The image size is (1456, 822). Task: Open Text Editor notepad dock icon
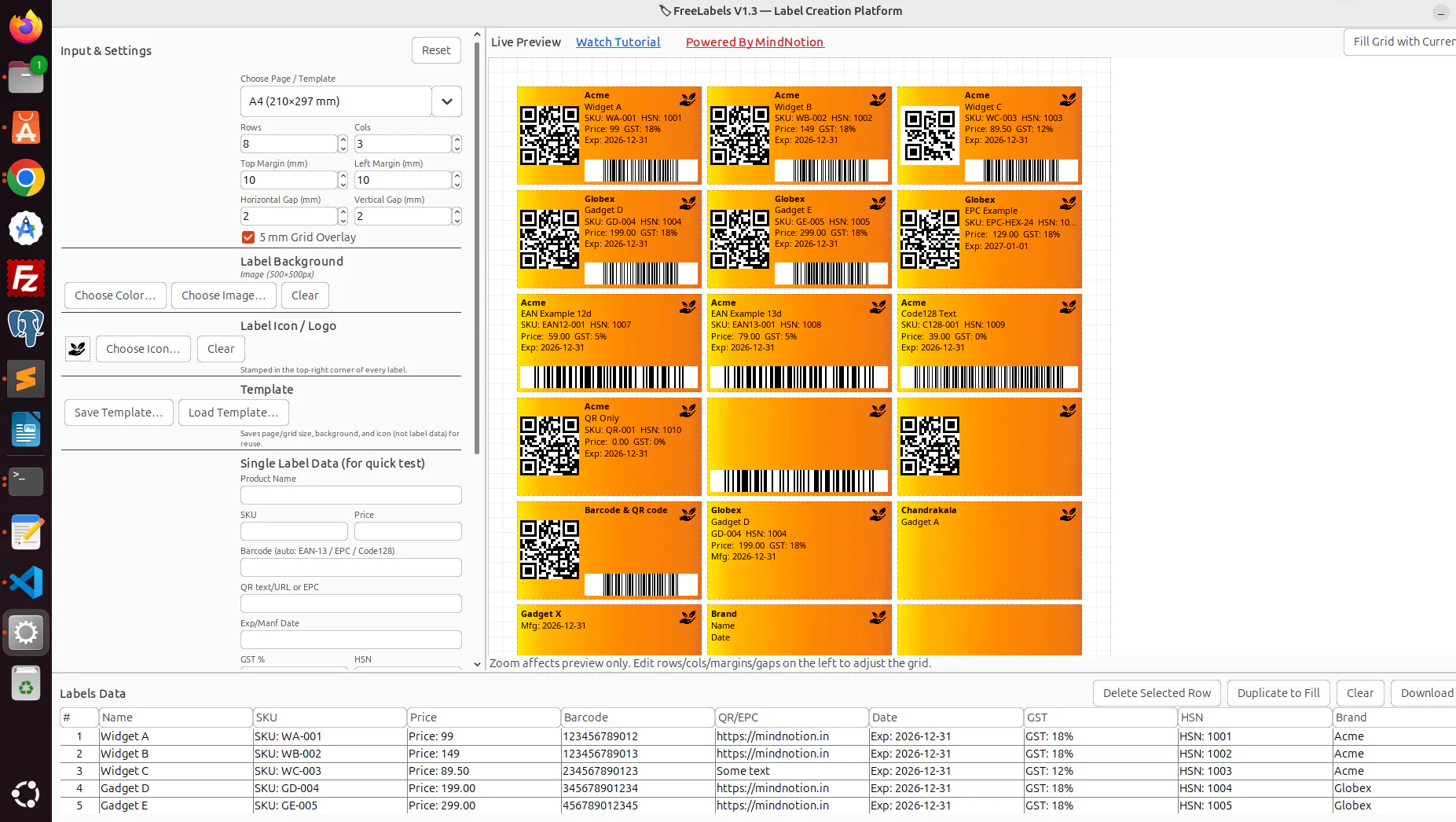click(x=26, y=532)
